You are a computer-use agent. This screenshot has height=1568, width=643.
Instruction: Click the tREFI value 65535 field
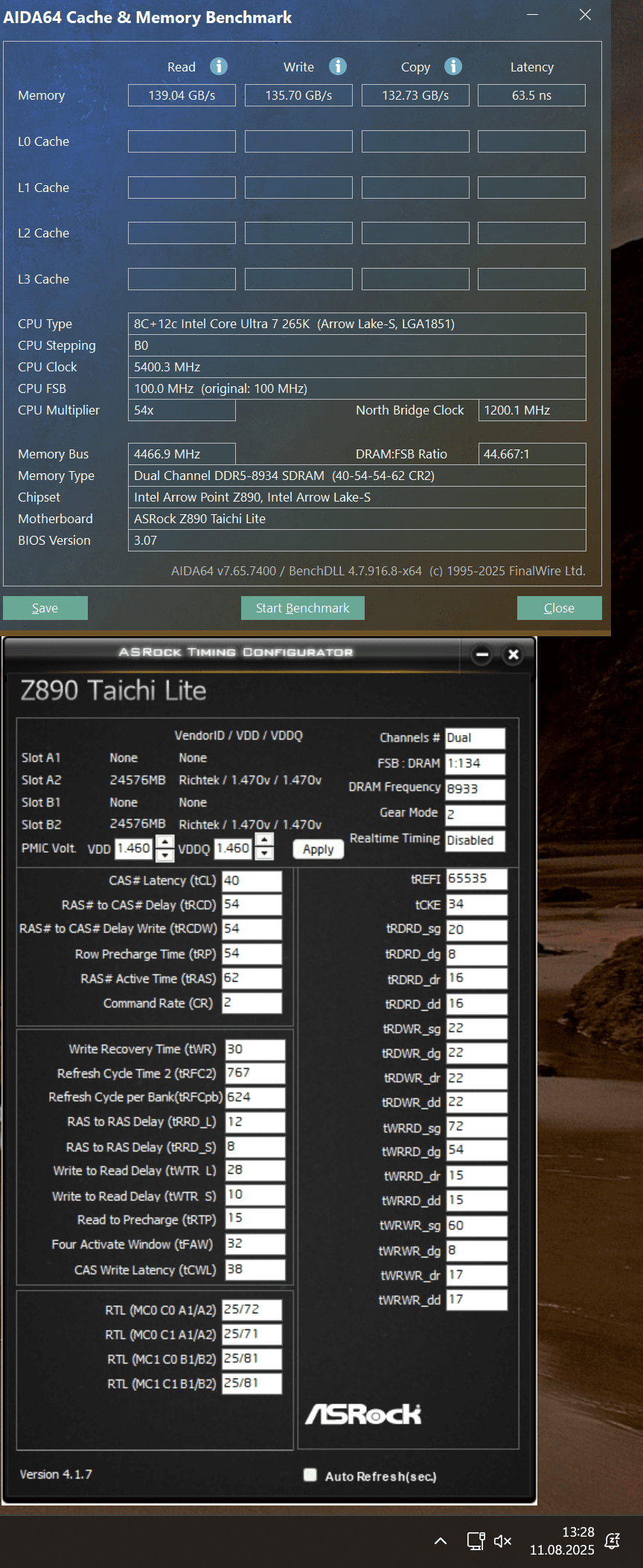click(477, 879)
